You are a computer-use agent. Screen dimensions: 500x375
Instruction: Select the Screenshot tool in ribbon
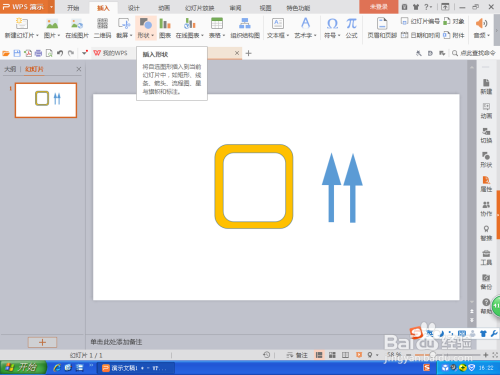[x=124, y=24]
